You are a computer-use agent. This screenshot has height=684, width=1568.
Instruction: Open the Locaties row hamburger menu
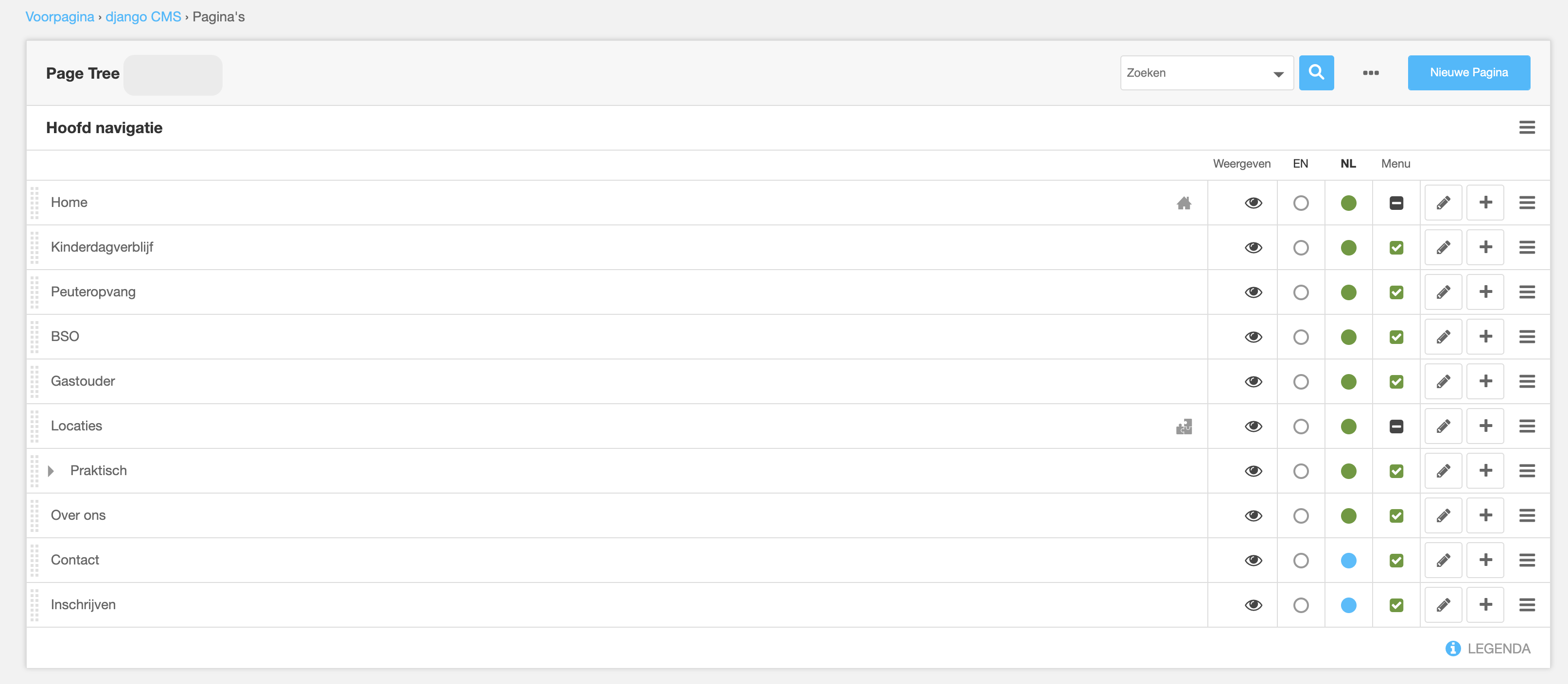(x=1527, y=426)
